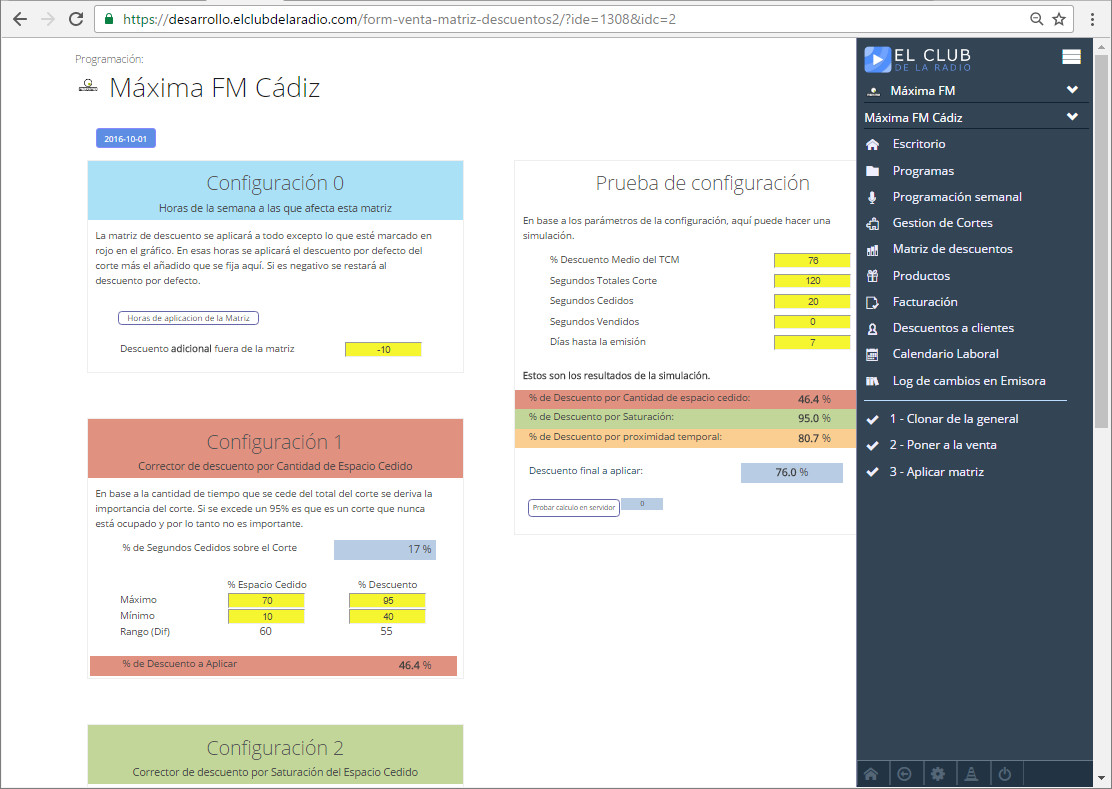
Task: Click the 80.7 % proximidad temporal row
Action: pyautogui.click(x=685, y=438)
